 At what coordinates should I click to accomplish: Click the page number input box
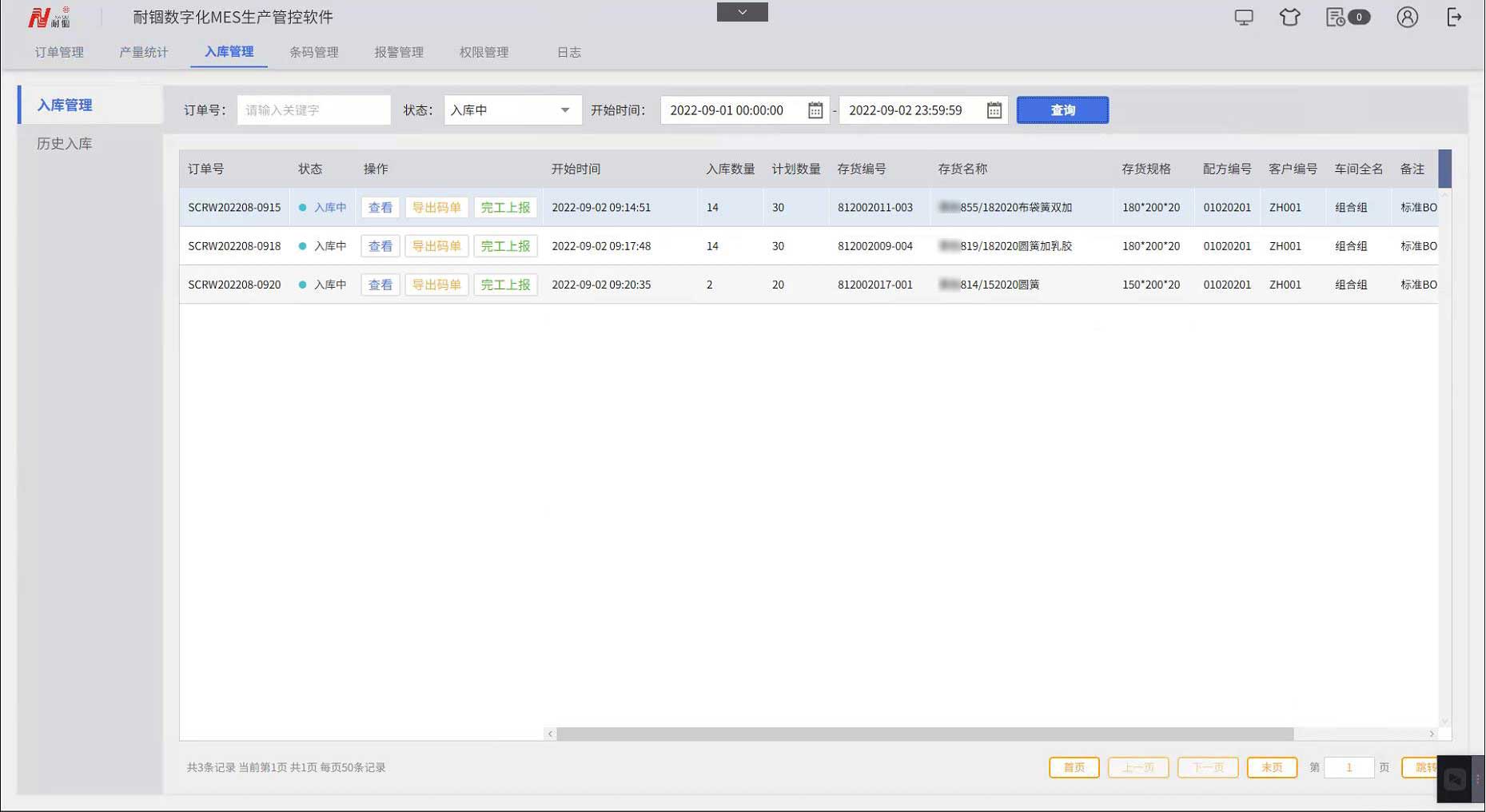[x=1349, y=767]
